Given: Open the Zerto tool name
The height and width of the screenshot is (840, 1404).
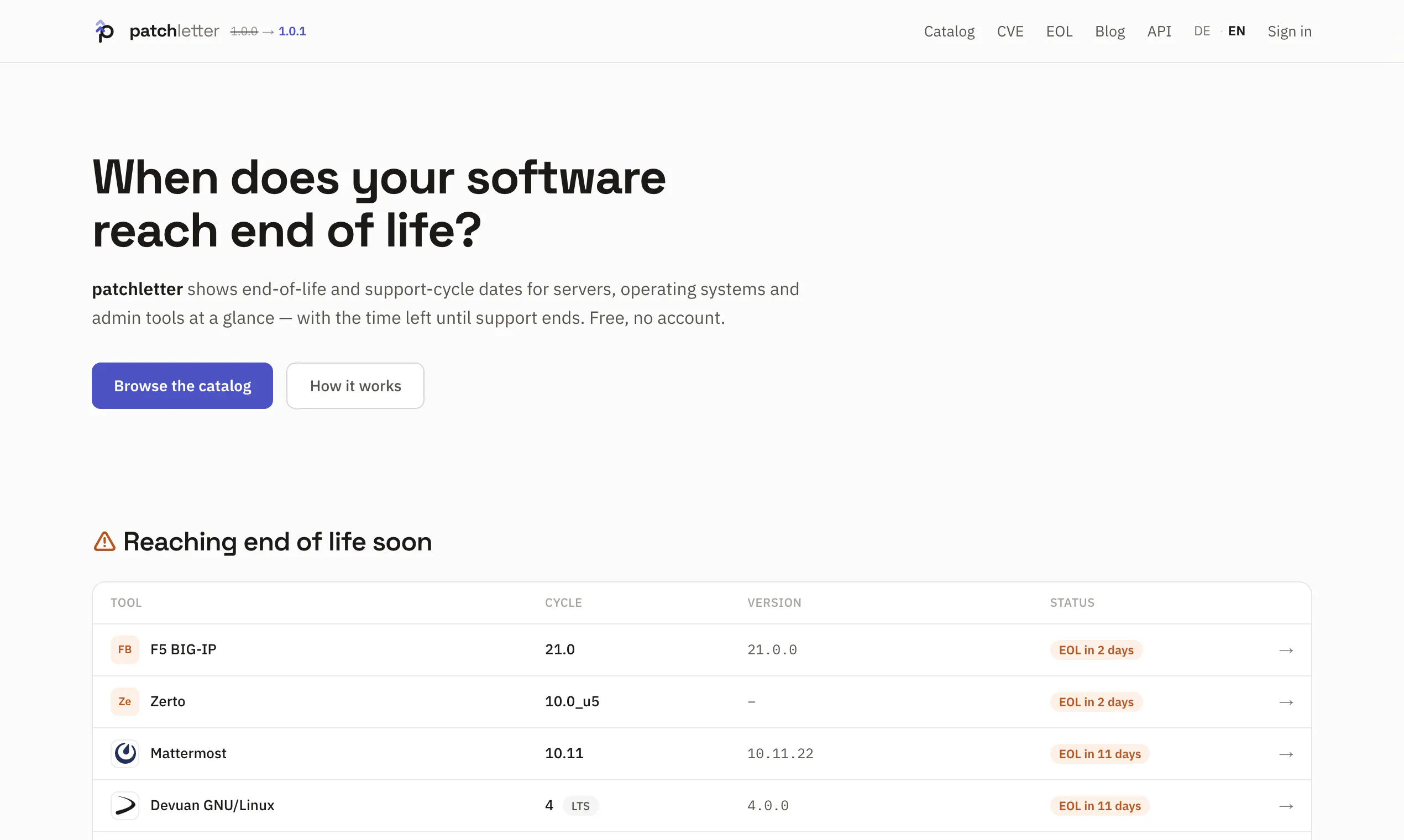Looking at the screenshot, I should tap(167, 702).
